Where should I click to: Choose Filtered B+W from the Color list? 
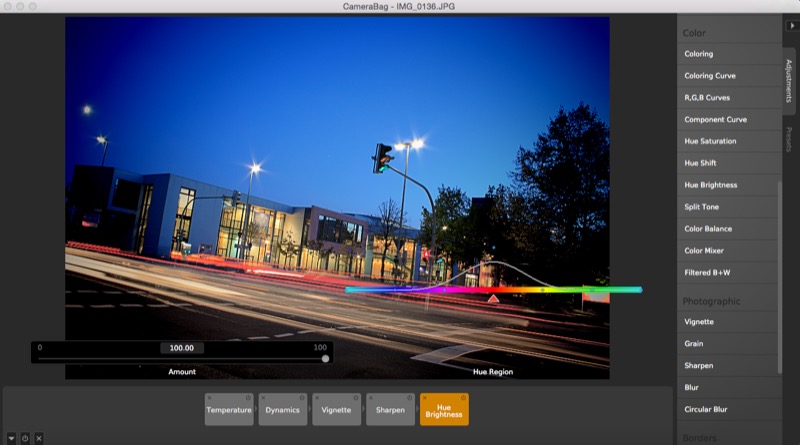click(x=708, y=272)
